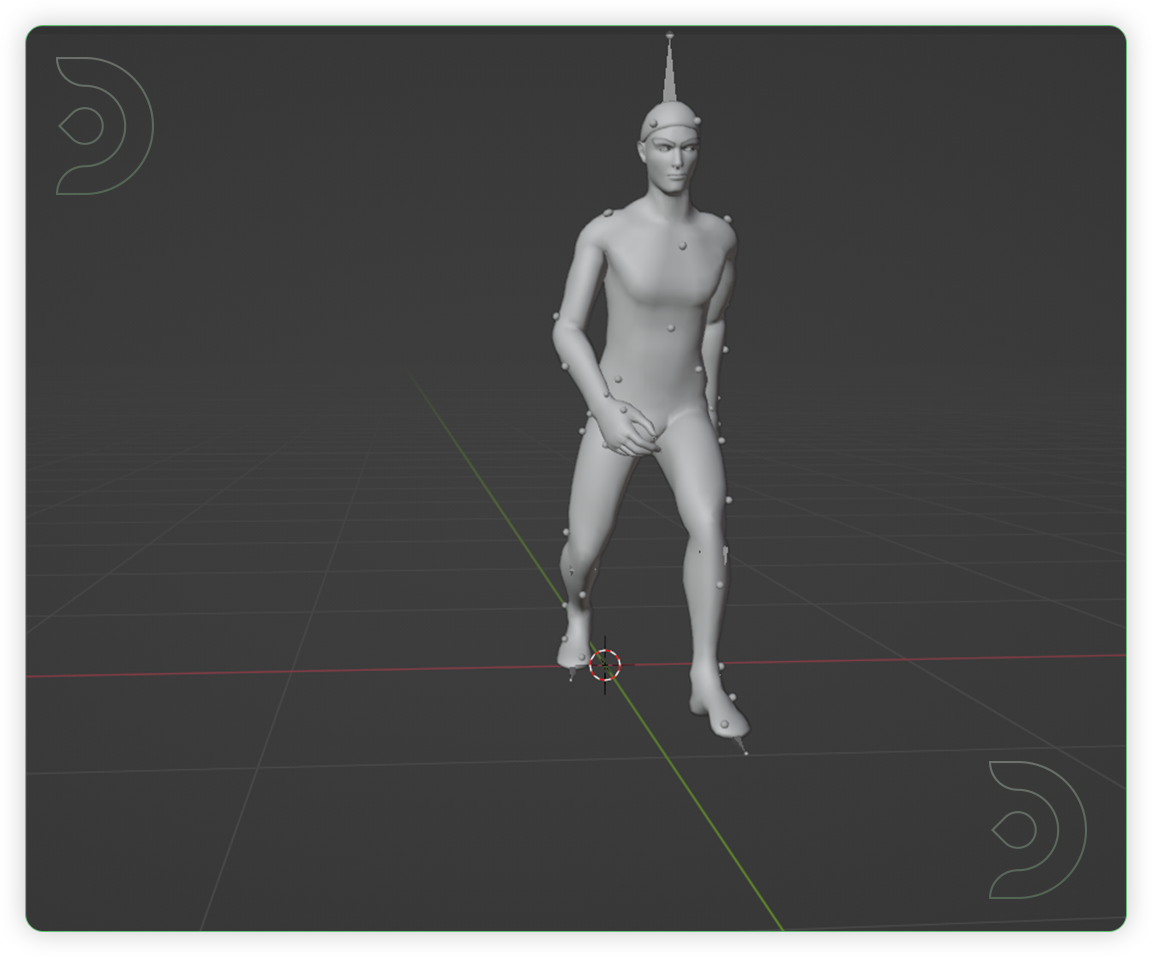Select the marker sphere on the character's chest
This screenshot has width=1152, height=957.
pos(682,245)
